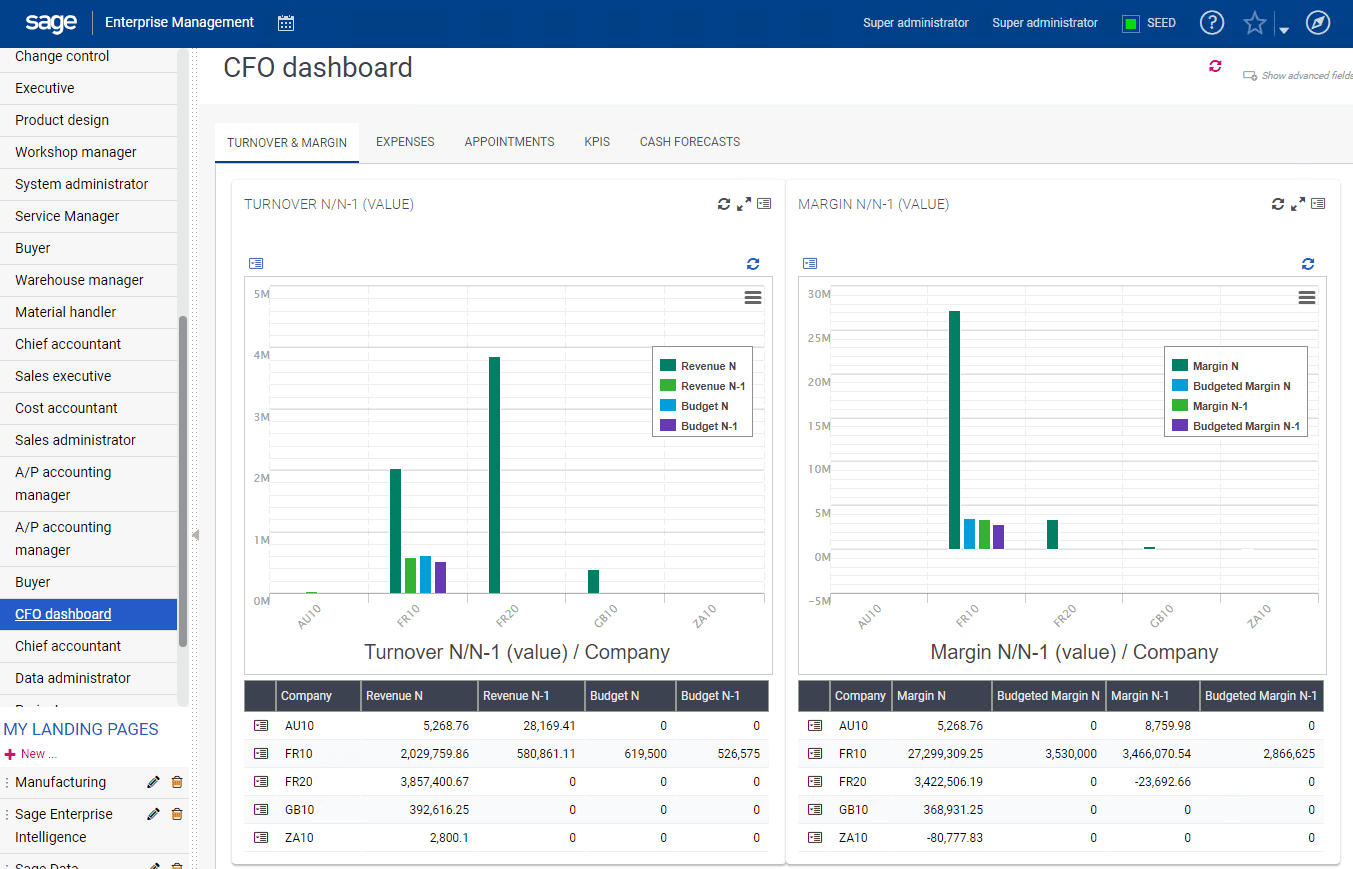
Task: Click the favorites star icon
Action: click(1255, 23)
